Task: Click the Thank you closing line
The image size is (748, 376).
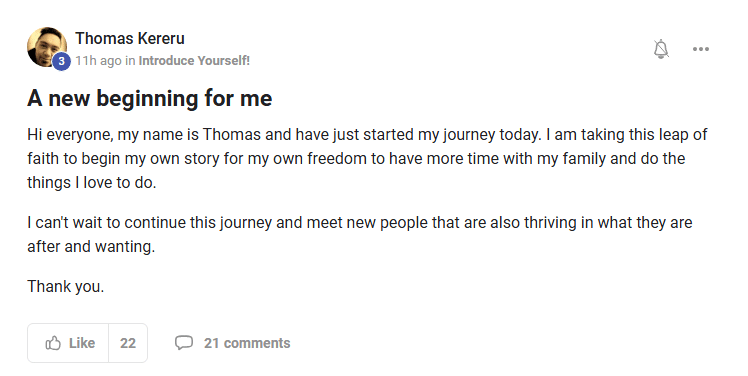Action: tap(65, 286)
